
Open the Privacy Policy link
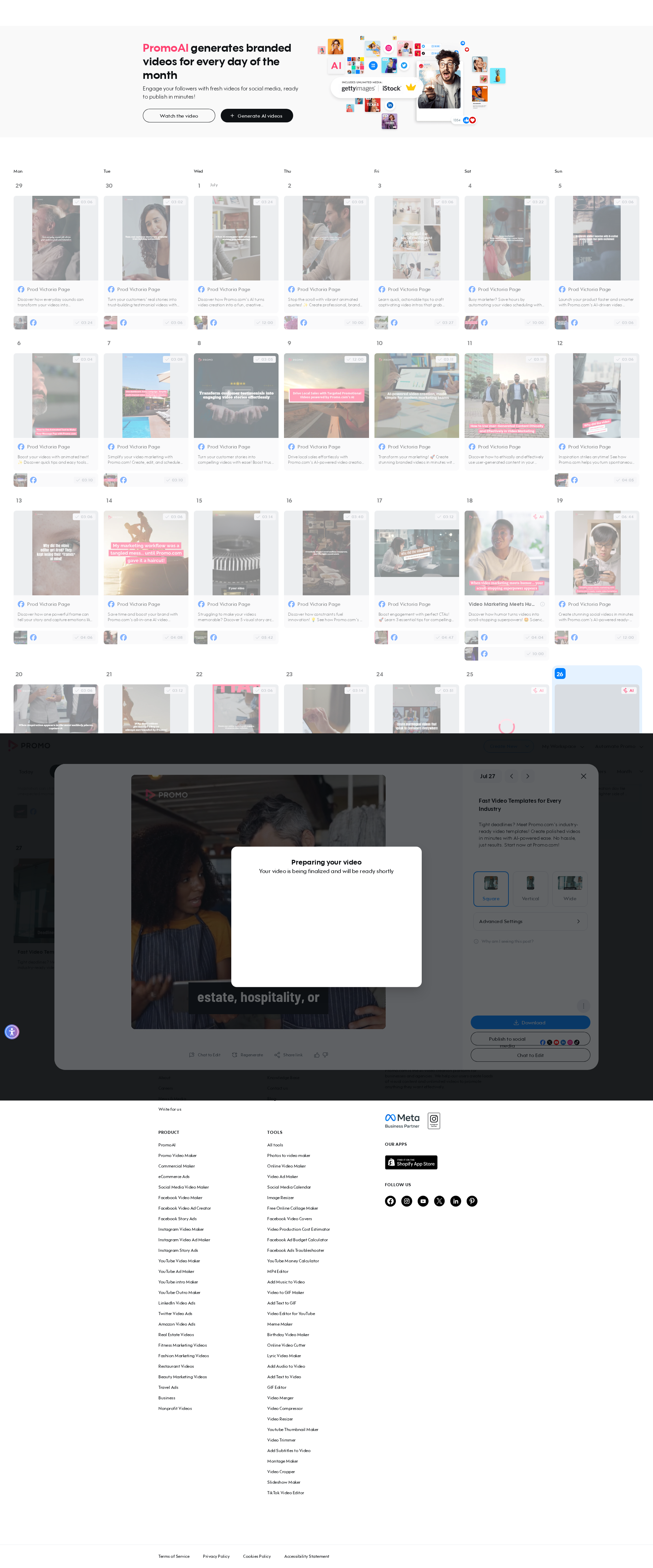click(x=216, y=1556)
